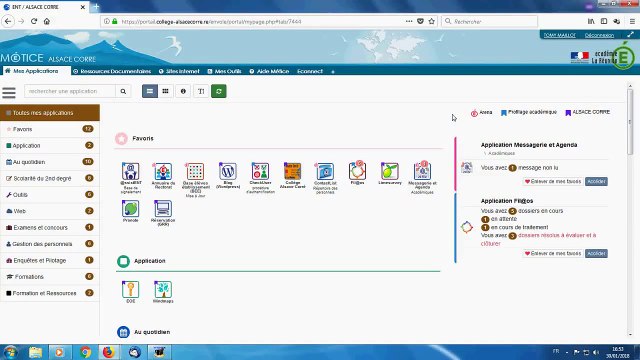Viewport: 640px width, 360px height.
Task: Switch to grid view display
Action: (165, 91)
